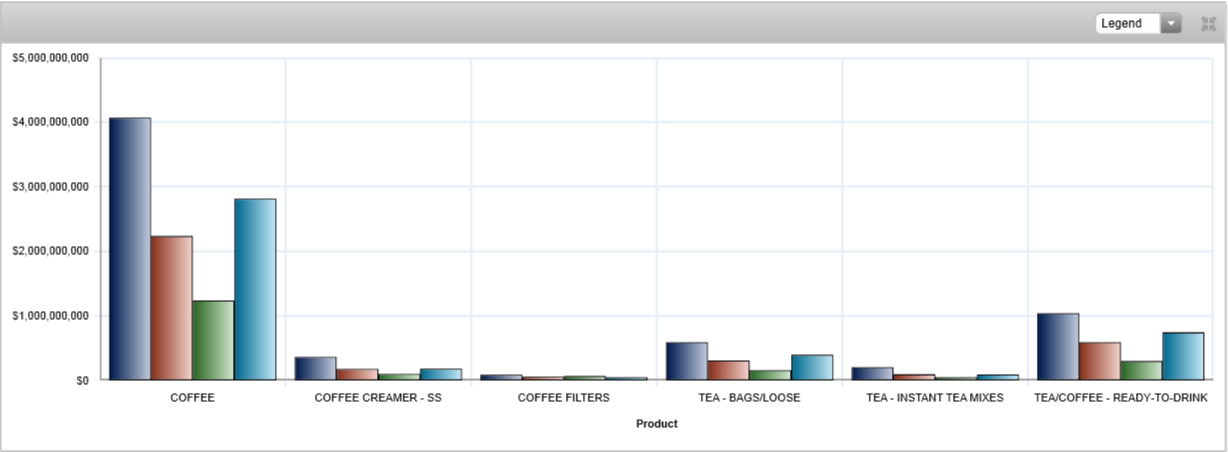Click the red TEA/COFFEE - READY-TO-DRINK bar
Screen dimensions: 1228x452
point(1100,361)
